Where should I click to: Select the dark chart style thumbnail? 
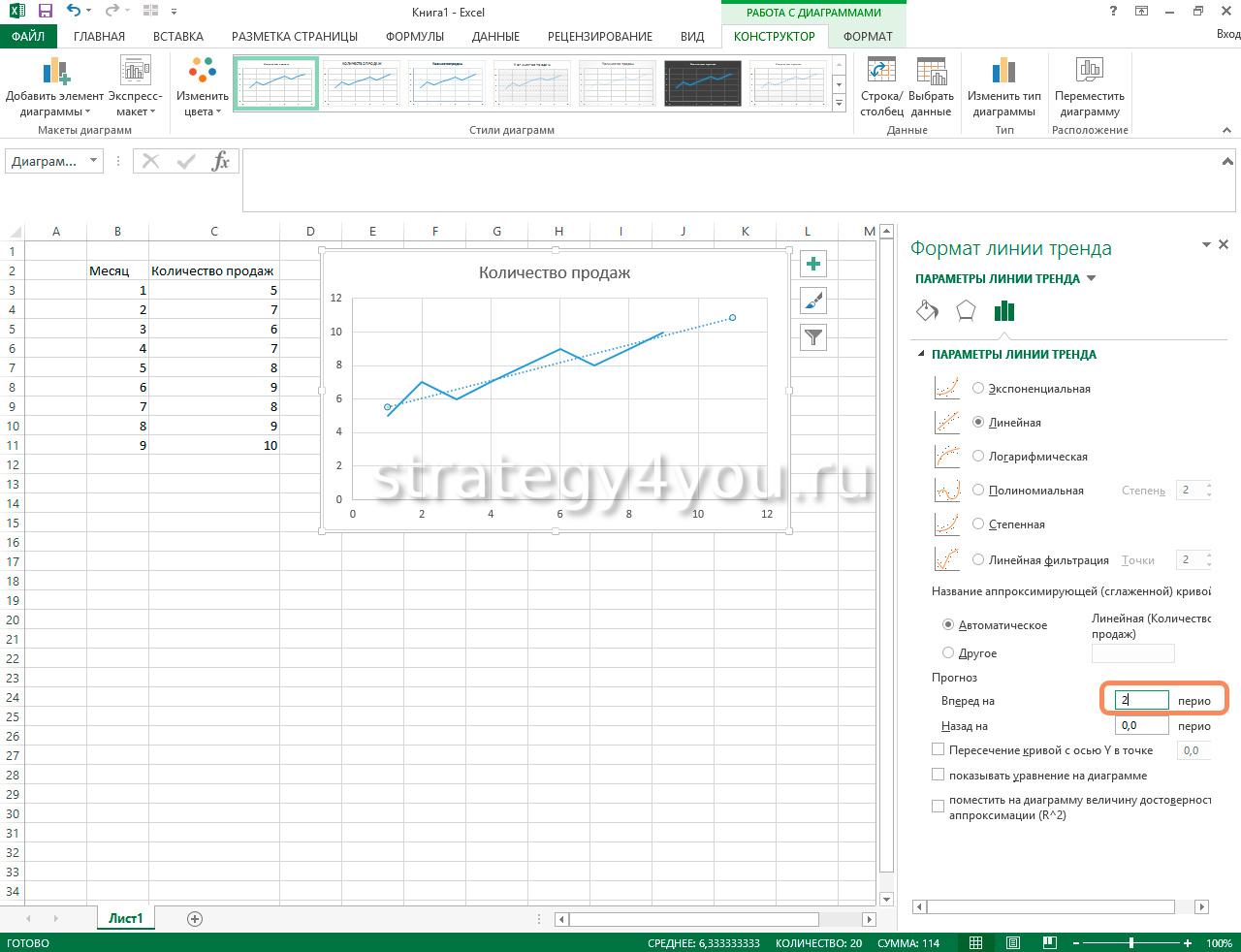702,83
